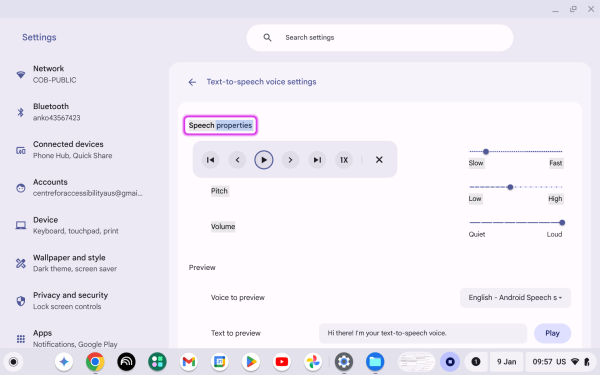Click the Volume label

223,227
